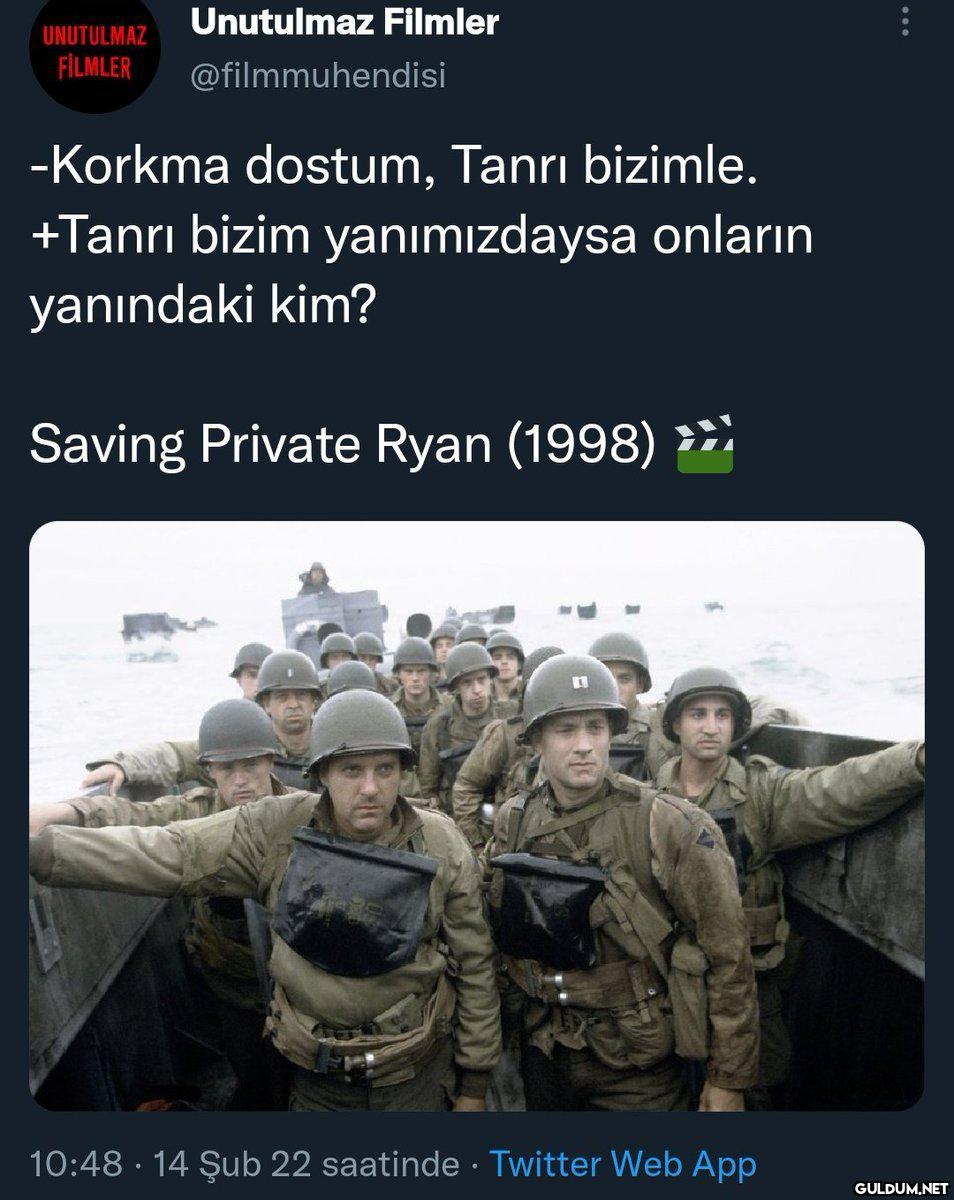954x1200 pixels.
Task: Select the line "-Korkma dostum, Tanrı bizimle."
Action: pyautogui.click(x=394, y=168)
